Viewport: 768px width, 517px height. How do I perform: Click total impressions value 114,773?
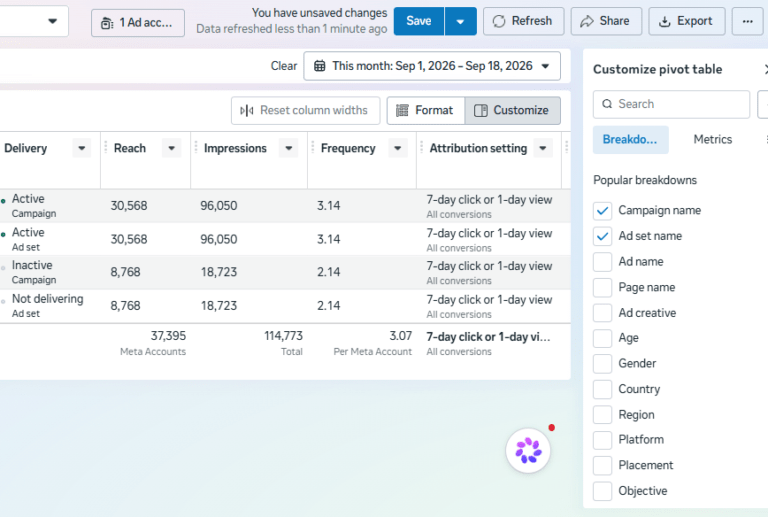284,336
